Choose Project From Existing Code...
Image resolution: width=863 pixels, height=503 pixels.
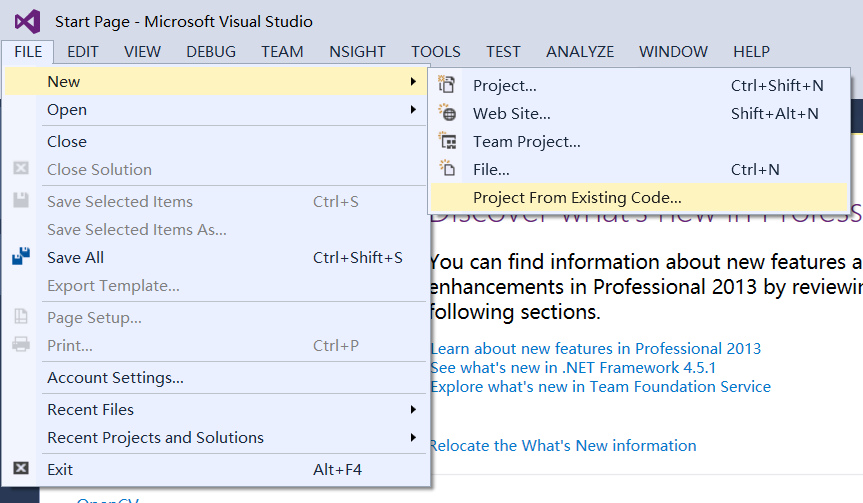point(639,198)
